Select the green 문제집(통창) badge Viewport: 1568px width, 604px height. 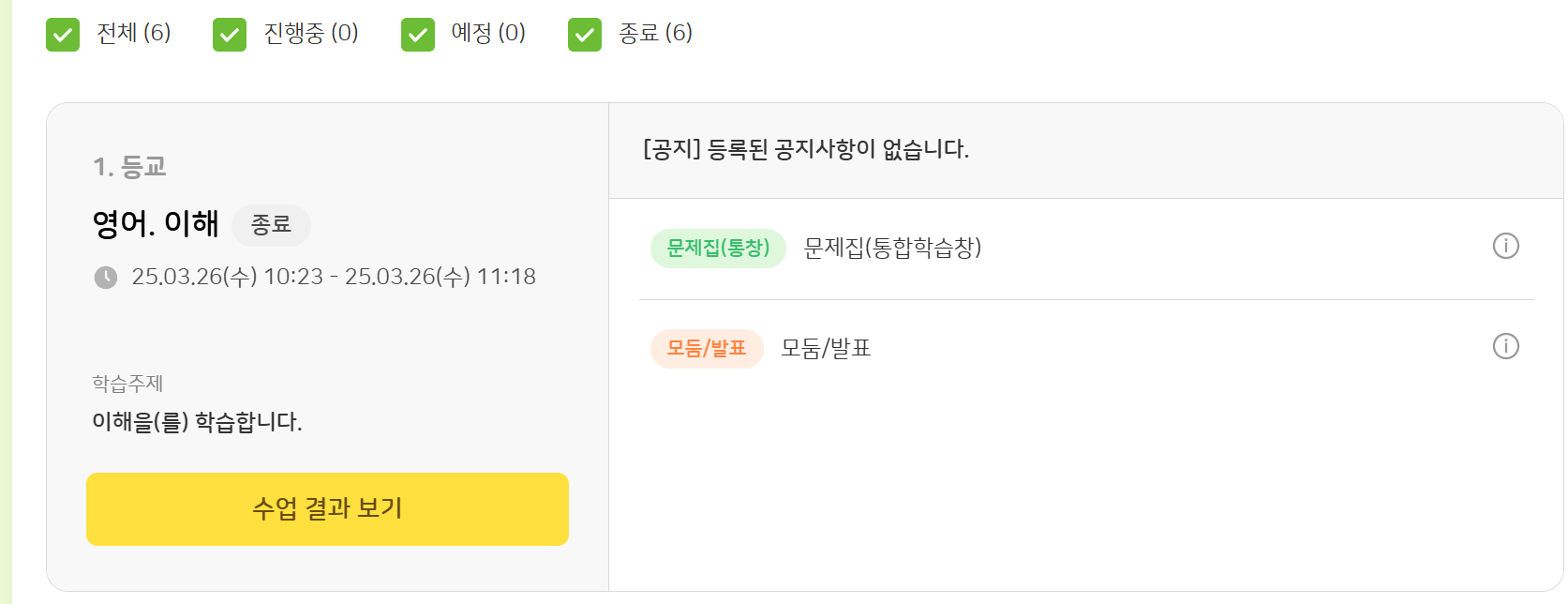point(718,249)
